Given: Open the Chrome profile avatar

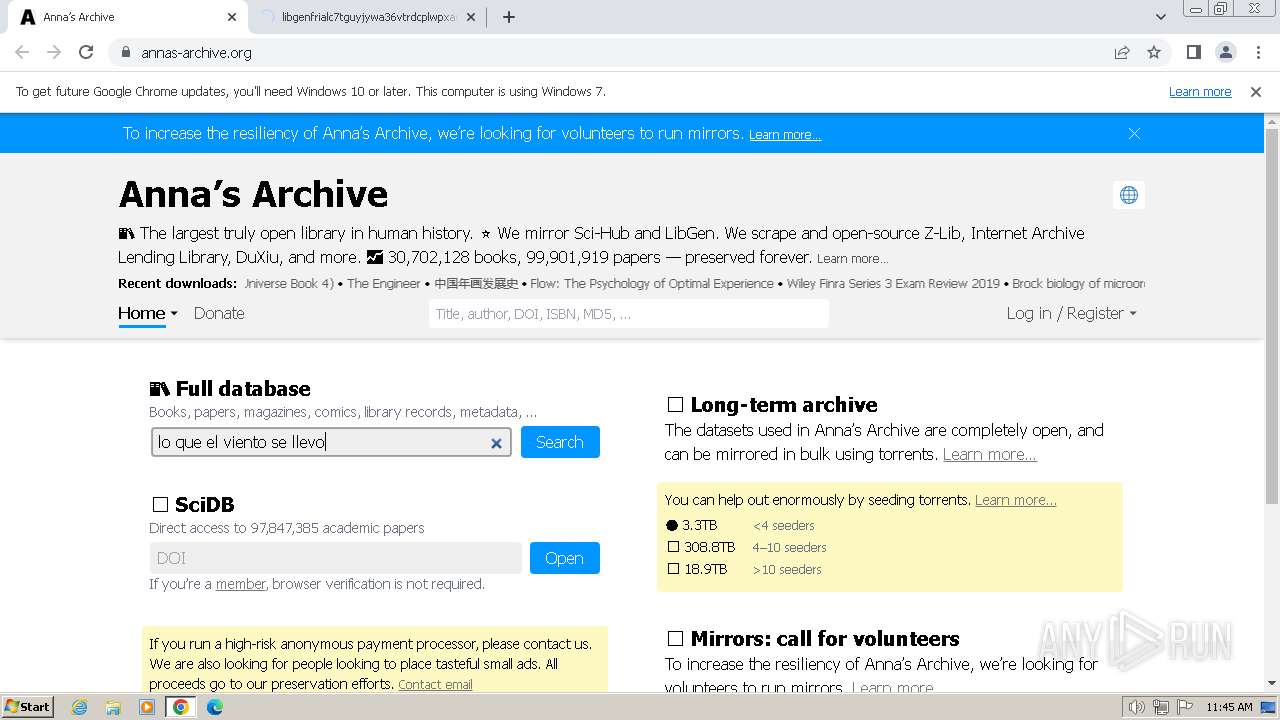Looking at the screenshot, I should pos(1226,52).
